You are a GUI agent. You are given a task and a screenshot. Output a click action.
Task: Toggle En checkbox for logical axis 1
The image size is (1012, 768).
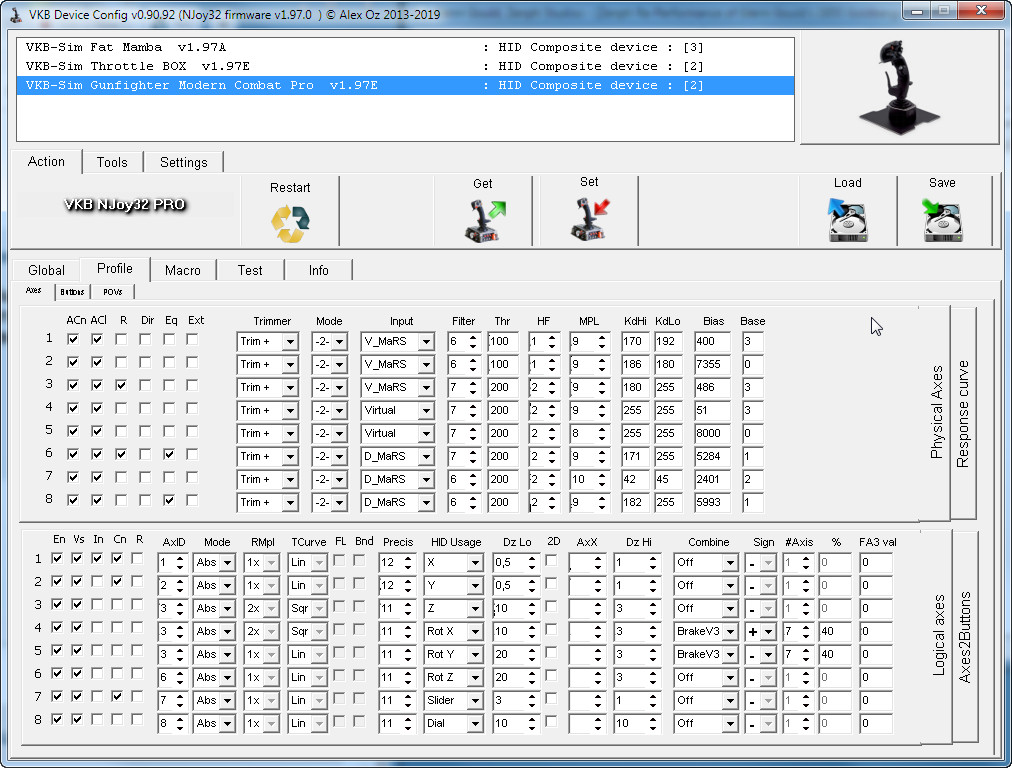click(x=57, y=558)
